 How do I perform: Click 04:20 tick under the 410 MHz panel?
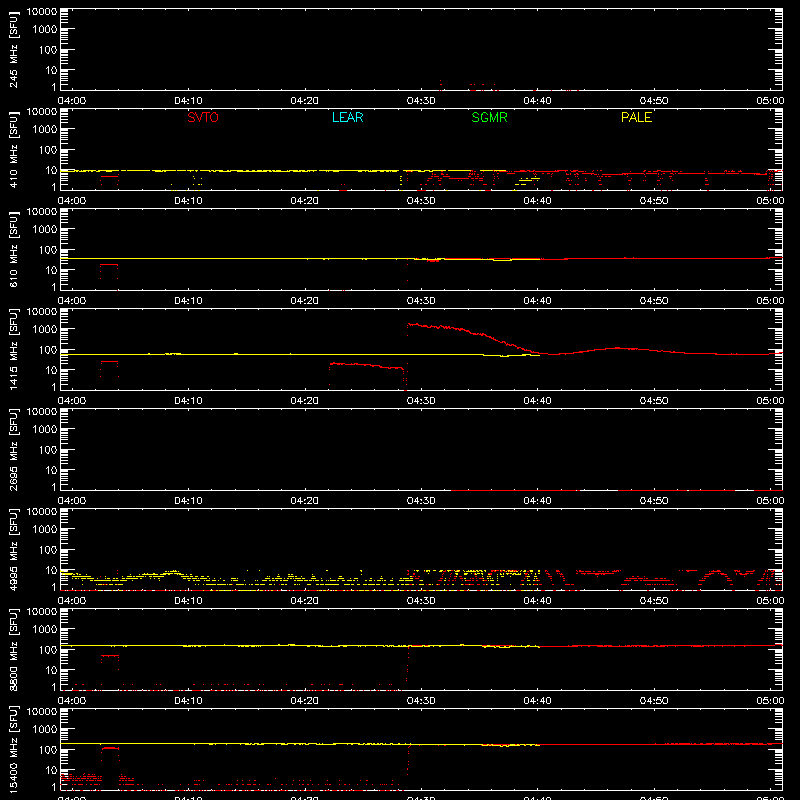click(305, 201)
